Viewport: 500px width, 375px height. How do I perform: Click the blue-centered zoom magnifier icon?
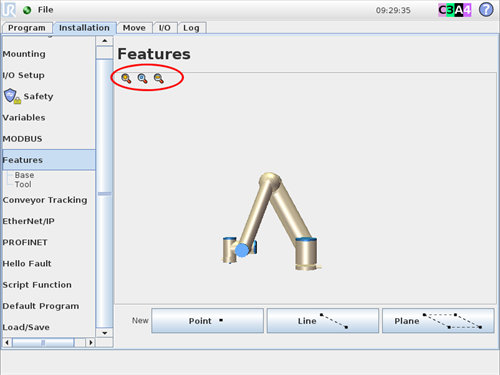point(142,79)
